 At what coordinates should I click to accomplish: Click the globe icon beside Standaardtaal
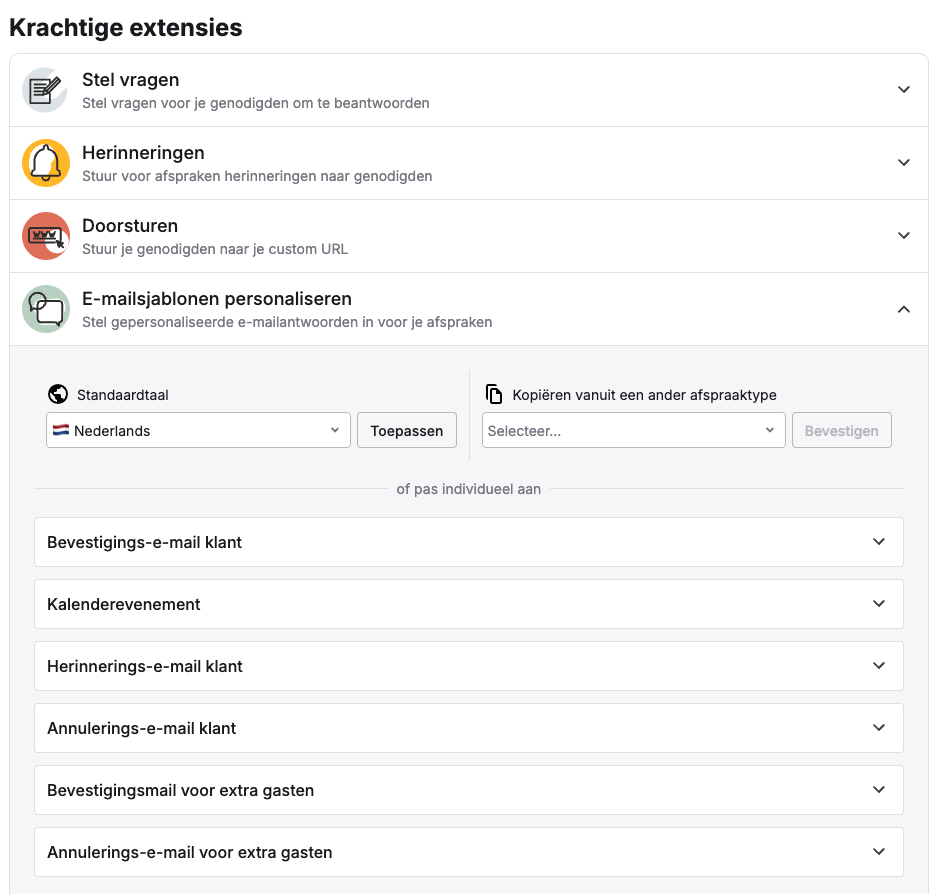pyautogui.click(x=57, y=394)
